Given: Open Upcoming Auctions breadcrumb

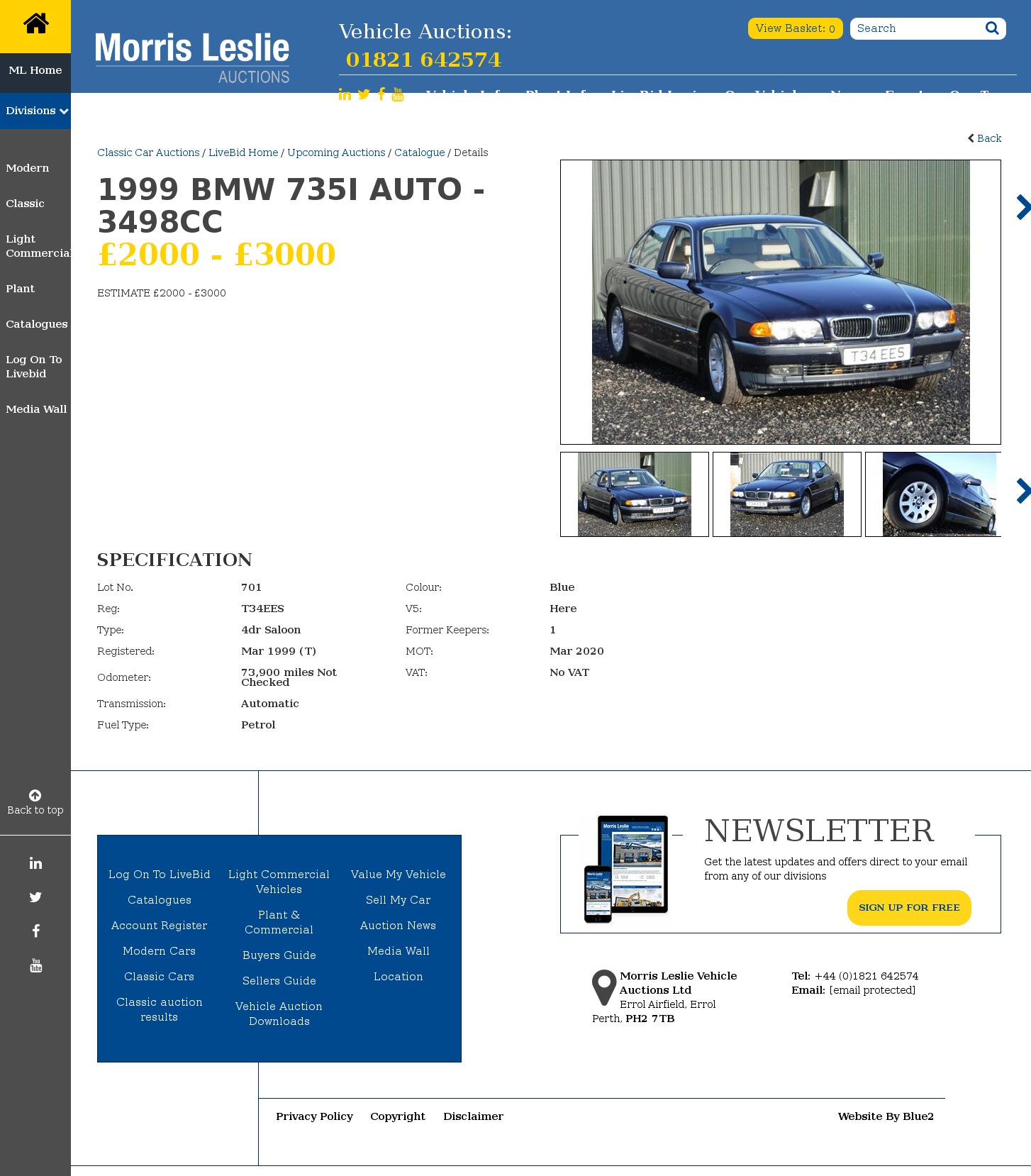Looking at the screenshot, I should click(x=336, y=152).
